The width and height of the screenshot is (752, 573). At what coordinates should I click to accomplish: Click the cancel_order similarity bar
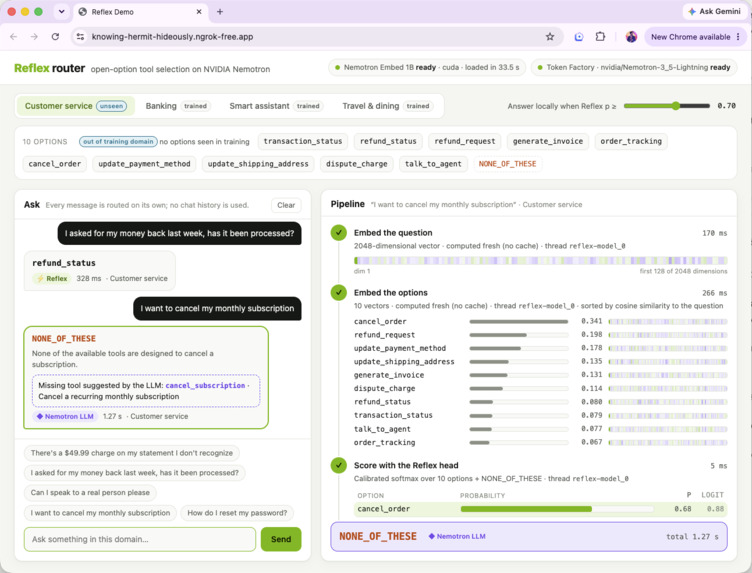pyautogui.click(x=519, y=321)
